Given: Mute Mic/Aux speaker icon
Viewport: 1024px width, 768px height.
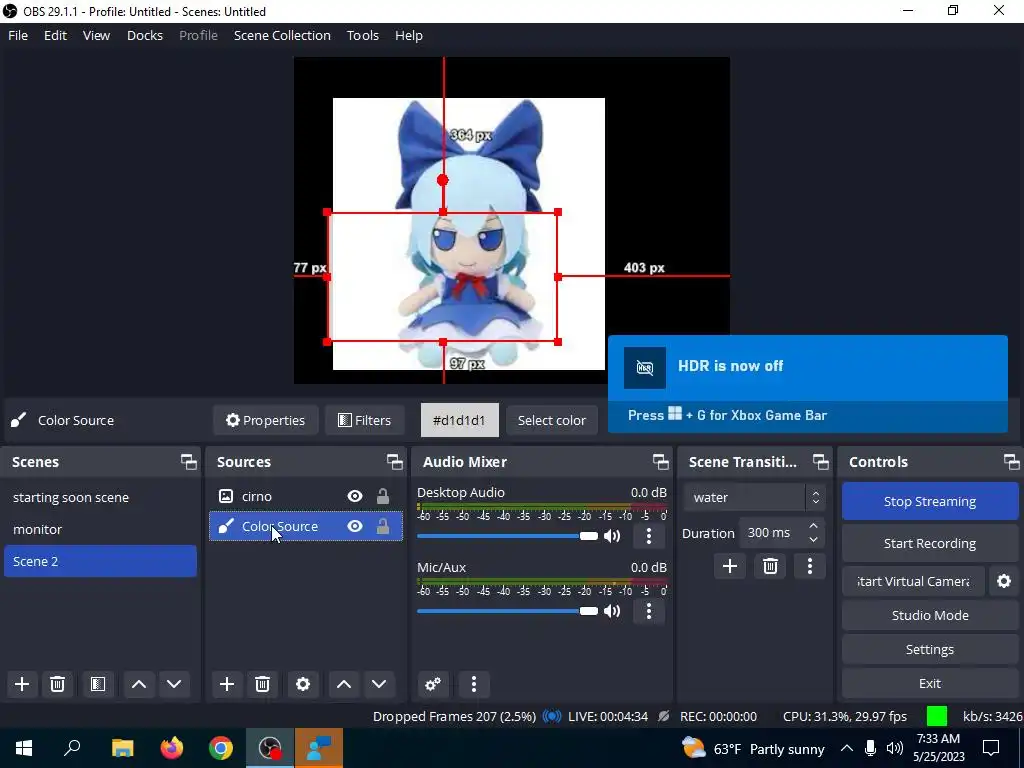Looking at the screenshot, I should pos(612,611).
